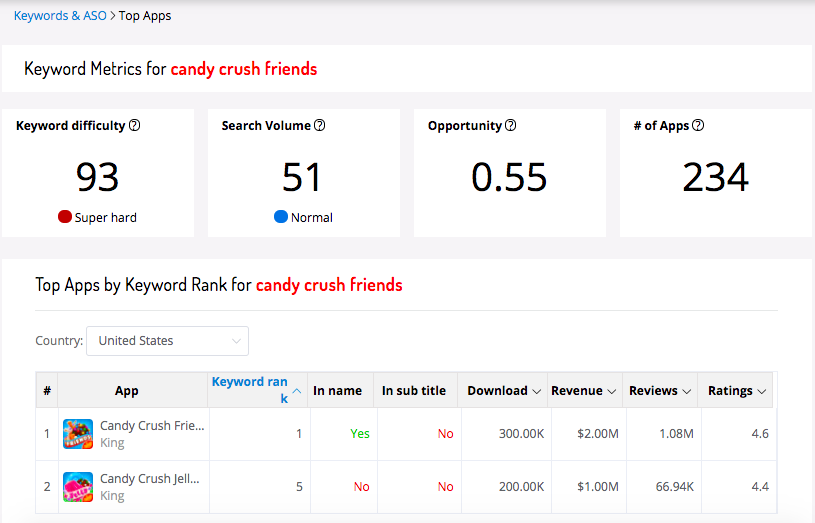Select the 0.55 opportunity value
The height and width of the screenshot is (523, 815).
click(509, 177)
